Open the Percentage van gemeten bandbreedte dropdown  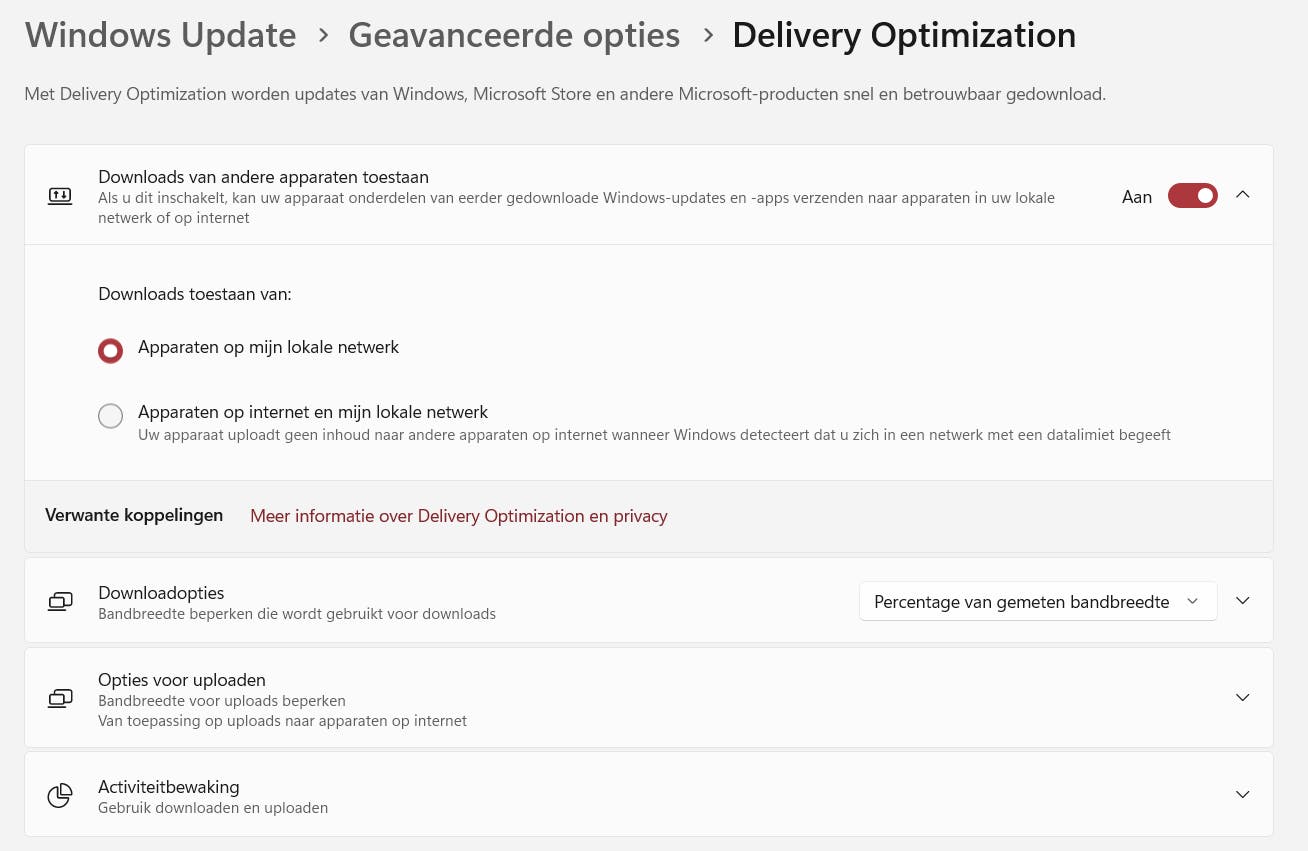point(1037,602)
